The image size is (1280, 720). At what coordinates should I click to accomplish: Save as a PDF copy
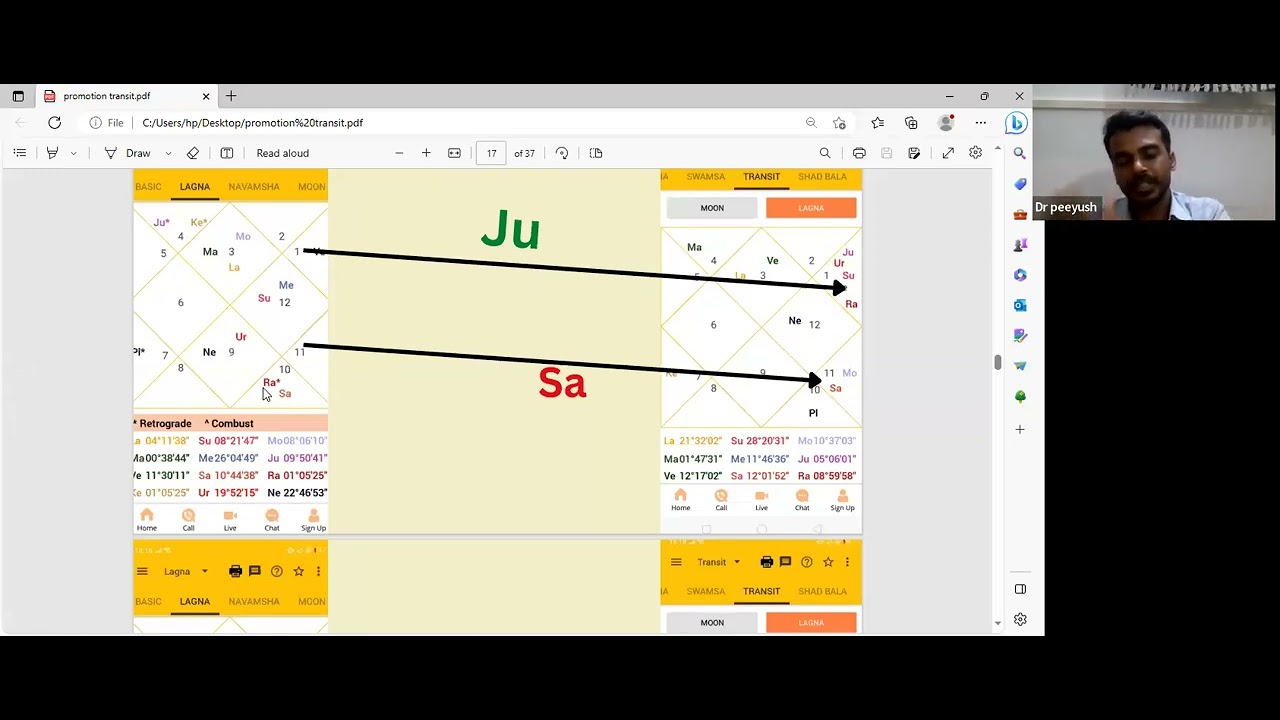click(x=914, y=153)
